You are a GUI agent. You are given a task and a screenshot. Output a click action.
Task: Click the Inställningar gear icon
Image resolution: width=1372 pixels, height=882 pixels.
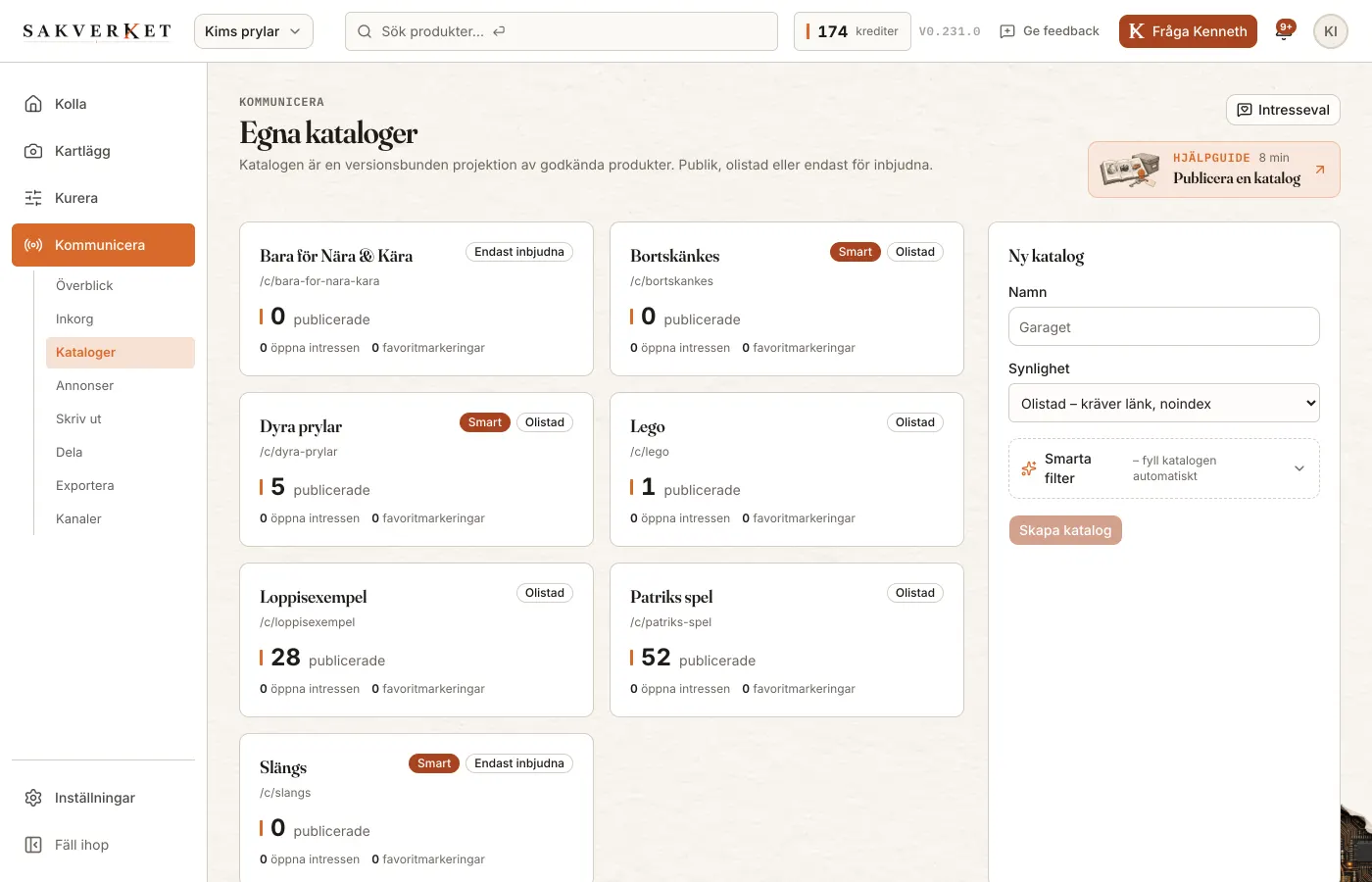[33, 798]
